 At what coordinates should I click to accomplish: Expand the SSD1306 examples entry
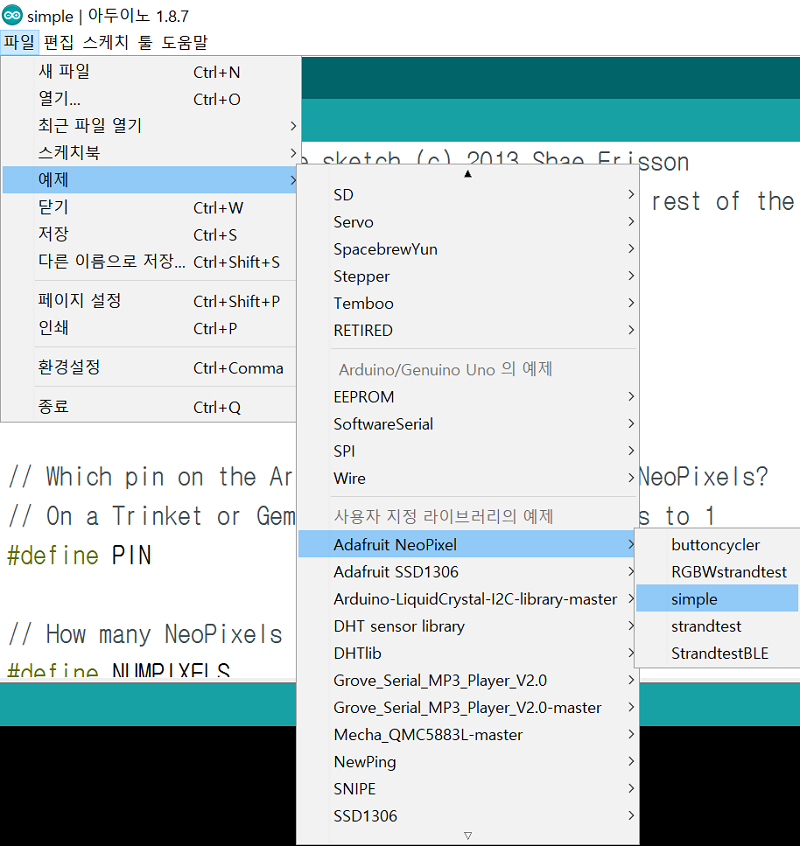468,816
